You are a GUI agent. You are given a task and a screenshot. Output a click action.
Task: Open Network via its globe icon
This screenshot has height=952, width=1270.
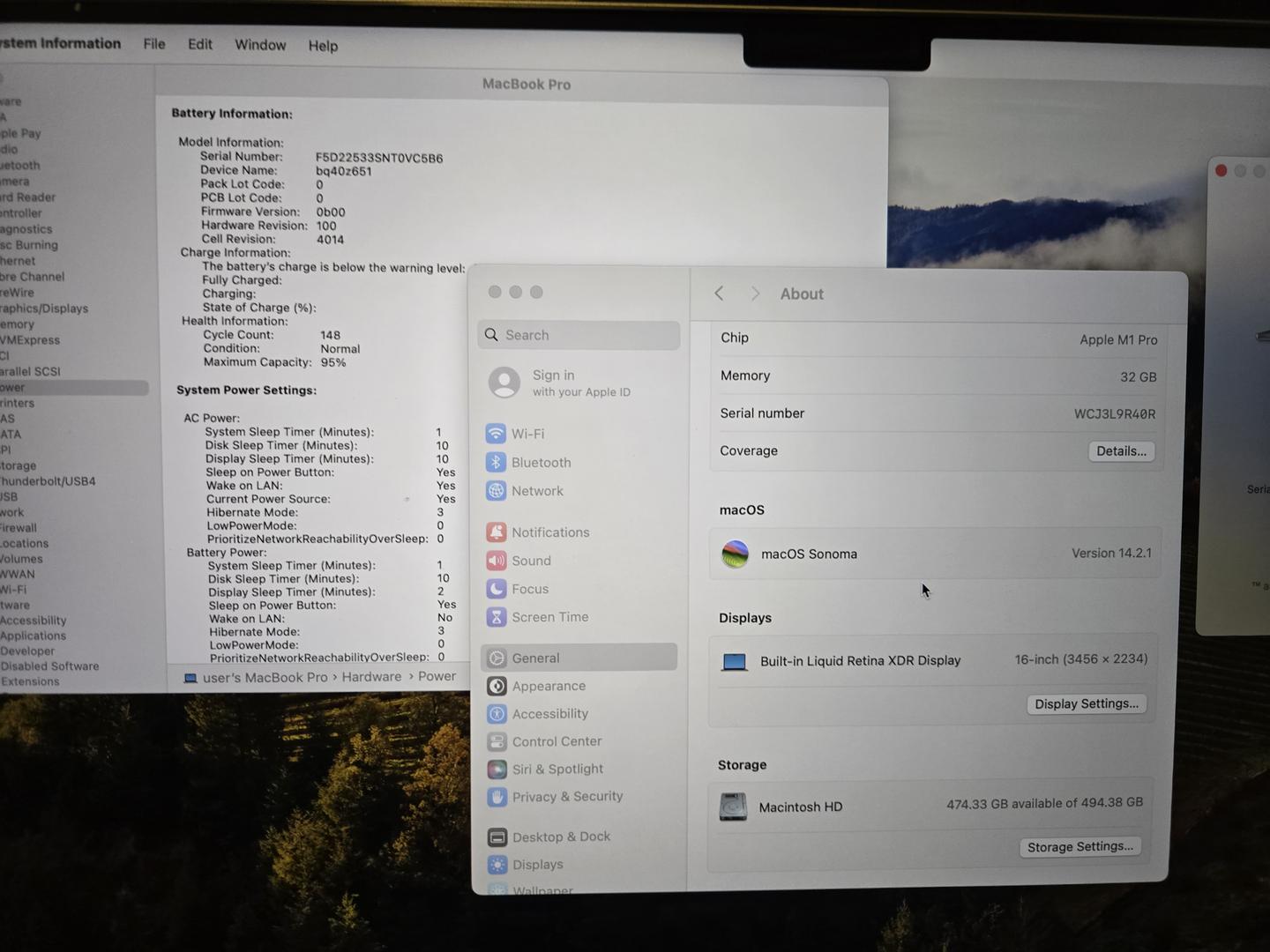[x=496, y=491]
